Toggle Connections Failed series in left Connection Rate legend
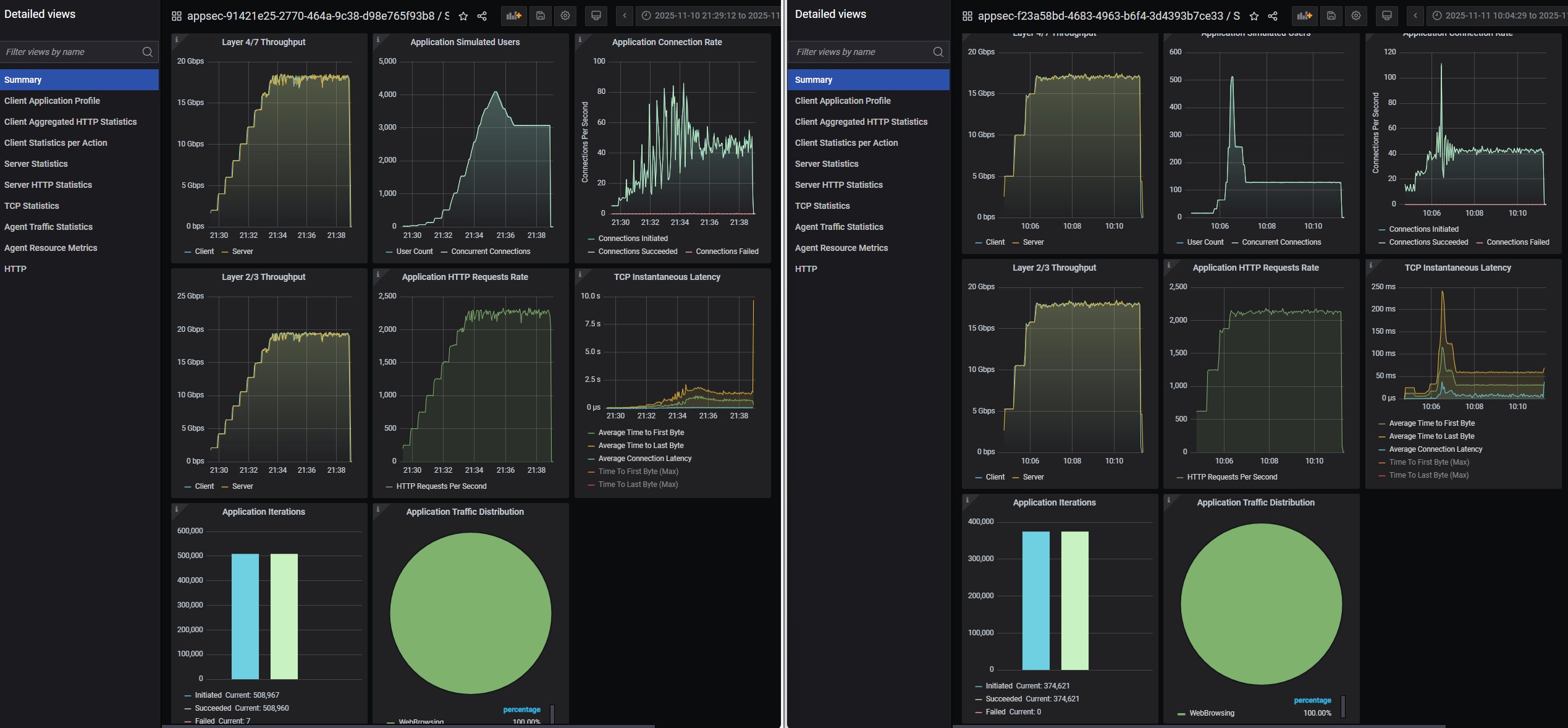The height and width of the screenshot is (728, 1568). point(727,252)
